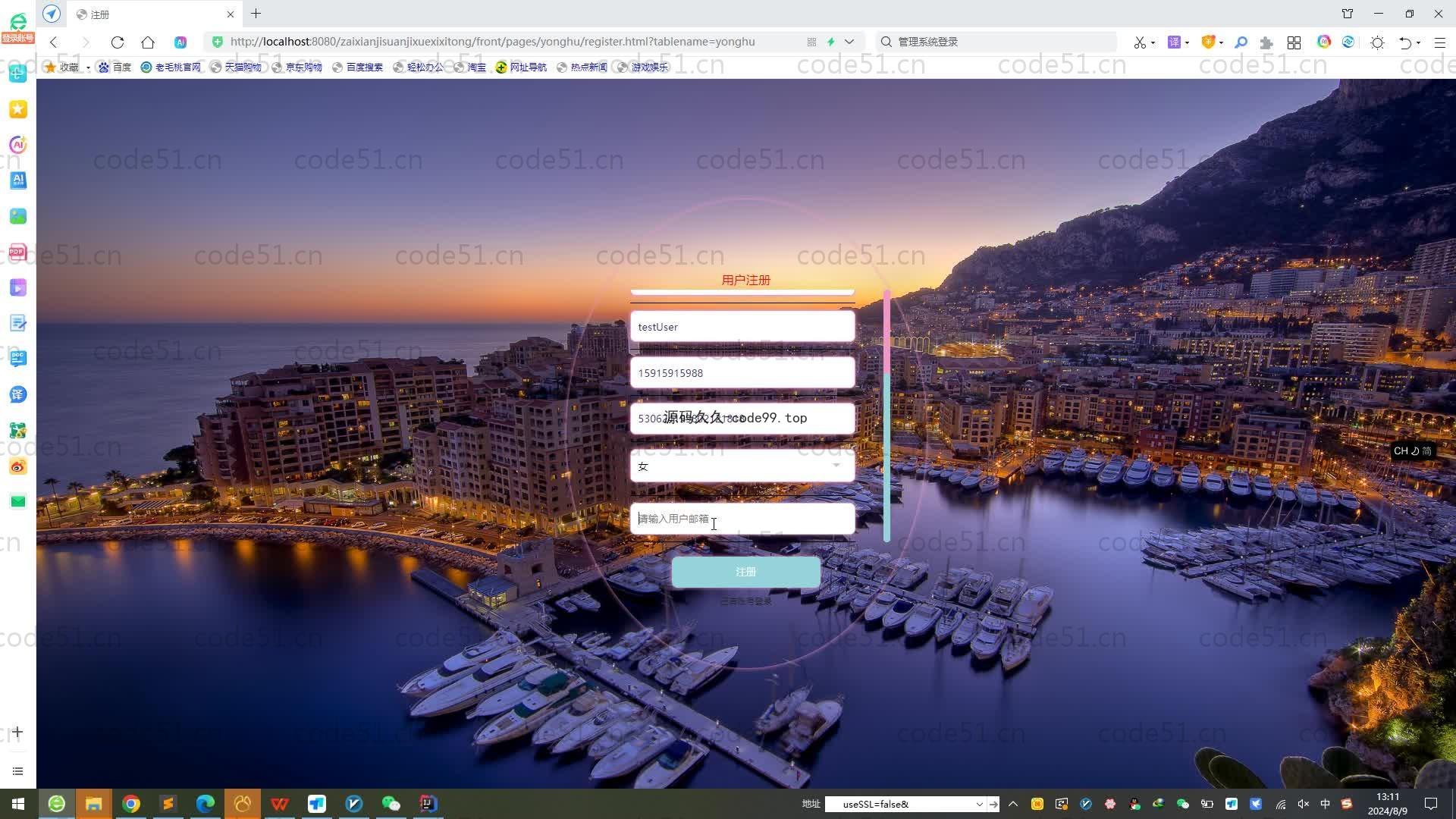Show hidden system tray icons chevron
Screen dimensions: 1456x819
pyautogui.click(x=1012, y=804)
